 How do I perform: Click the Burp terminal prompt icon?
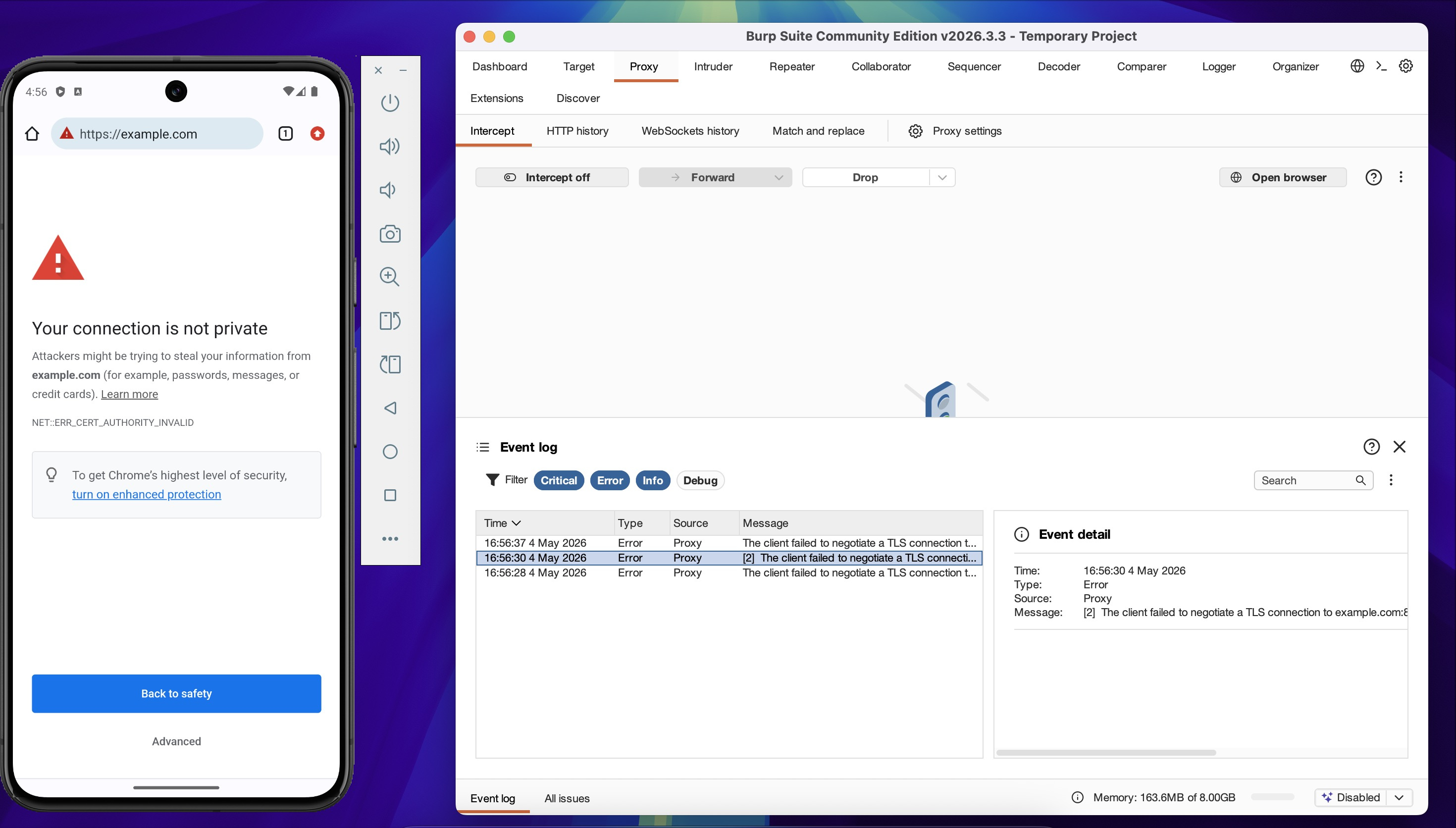[1382, 66]
